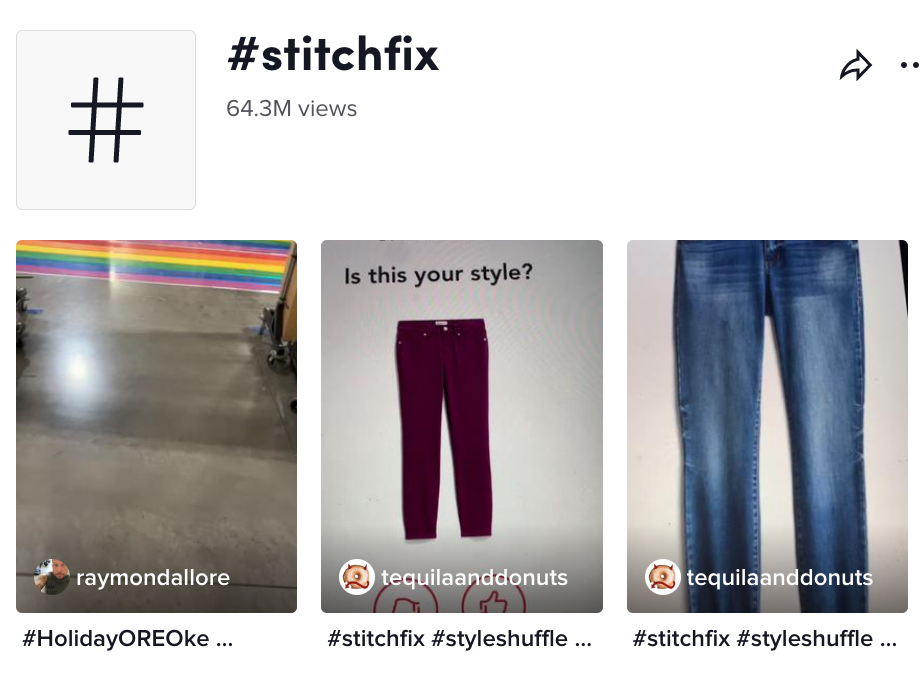Image resolution: width=924 pixels, height=680 pixels.
Task: Open the blue jeans video thumbnail
Action: [767, 426]
